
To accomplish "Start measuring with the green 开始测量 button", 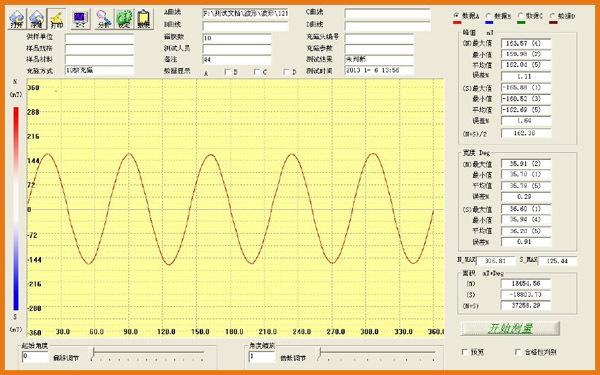I will point(510,328).
